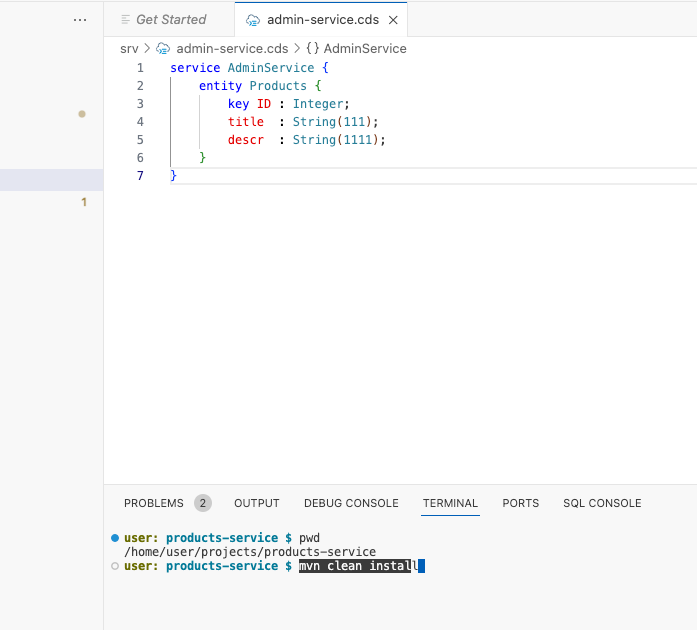The height and width of the screenshot is (630, 697).
Task: Click the Get Started tab's page icon
Action: point(125,20)
